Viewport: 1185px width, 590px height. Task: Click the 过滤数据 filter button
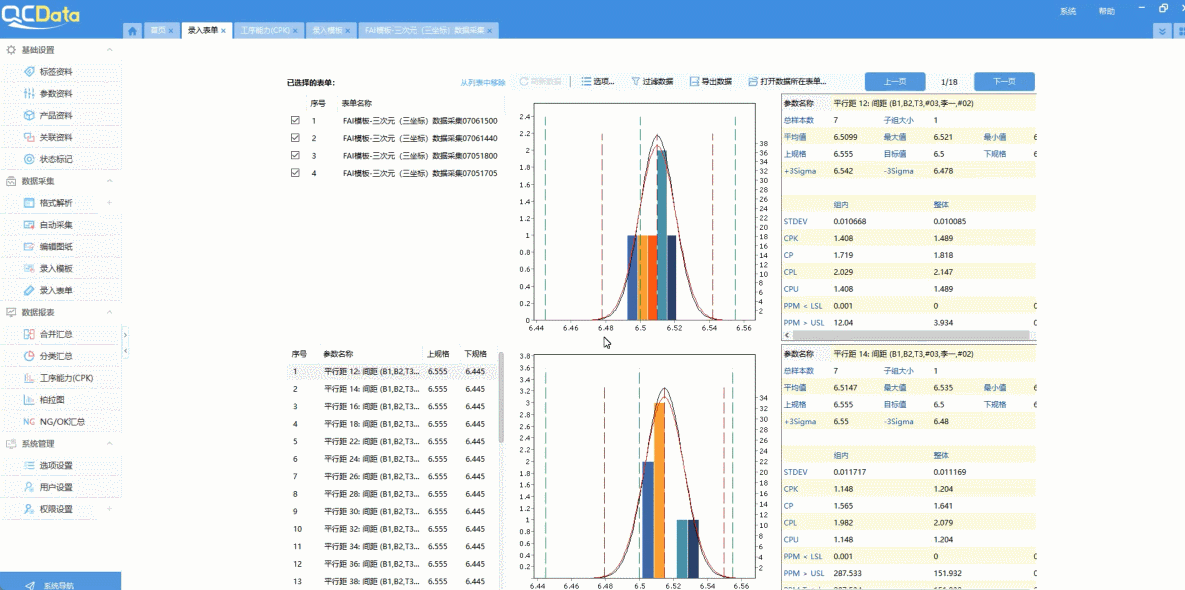point(651,82)
